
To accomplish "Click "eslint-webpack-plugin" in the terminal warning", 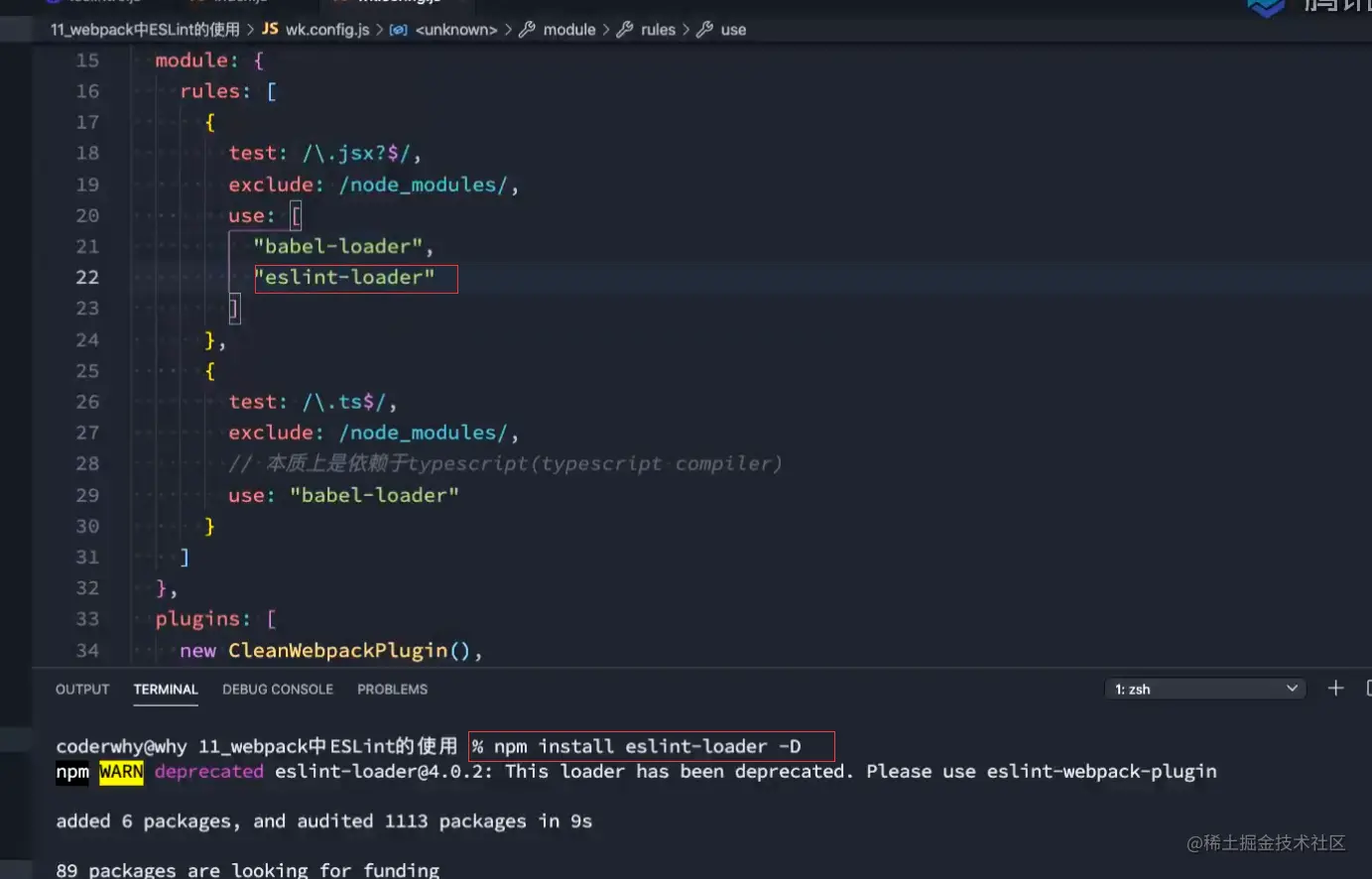I will (1101, 771).
